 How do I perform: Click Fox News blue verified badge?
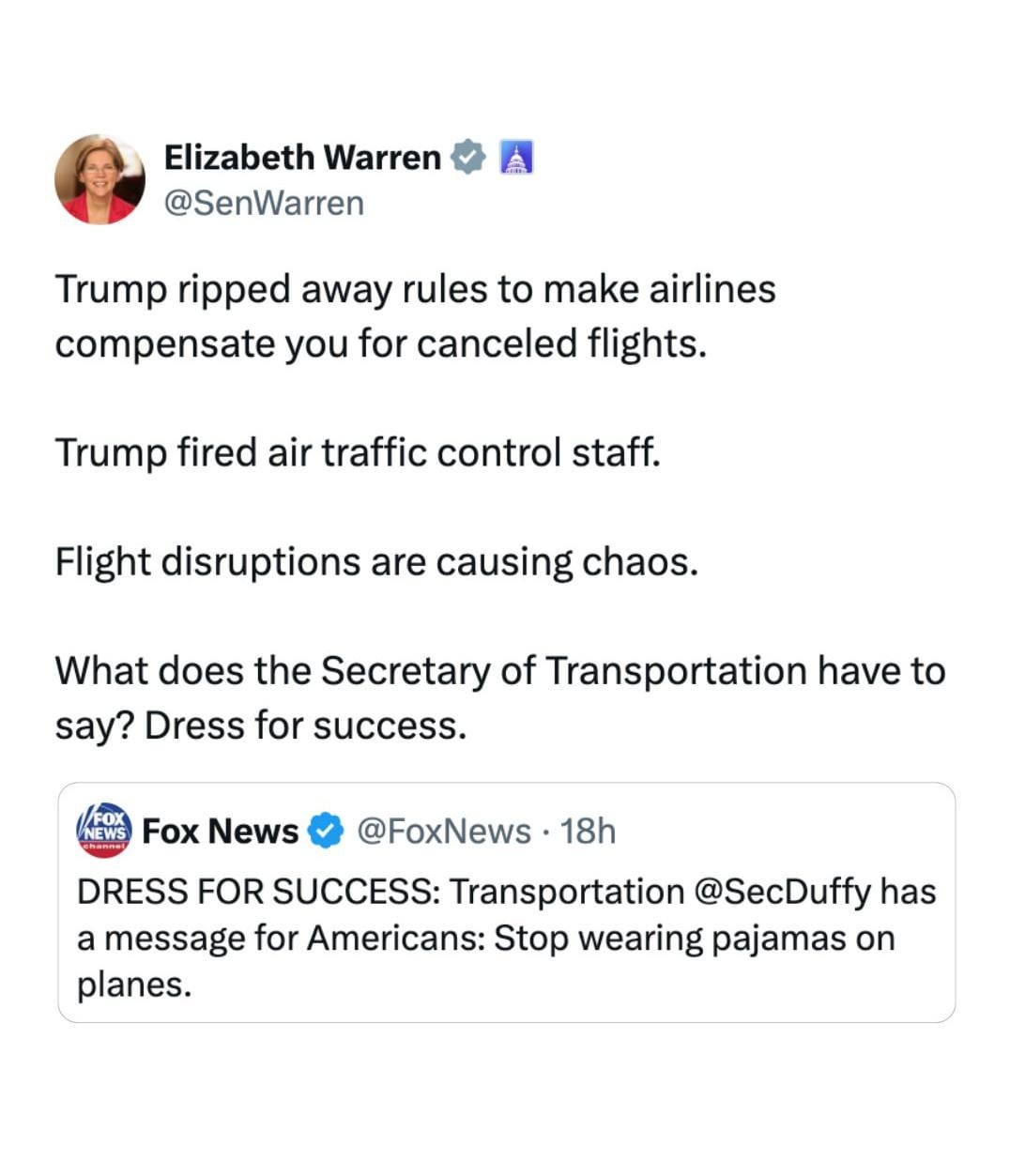326,832
